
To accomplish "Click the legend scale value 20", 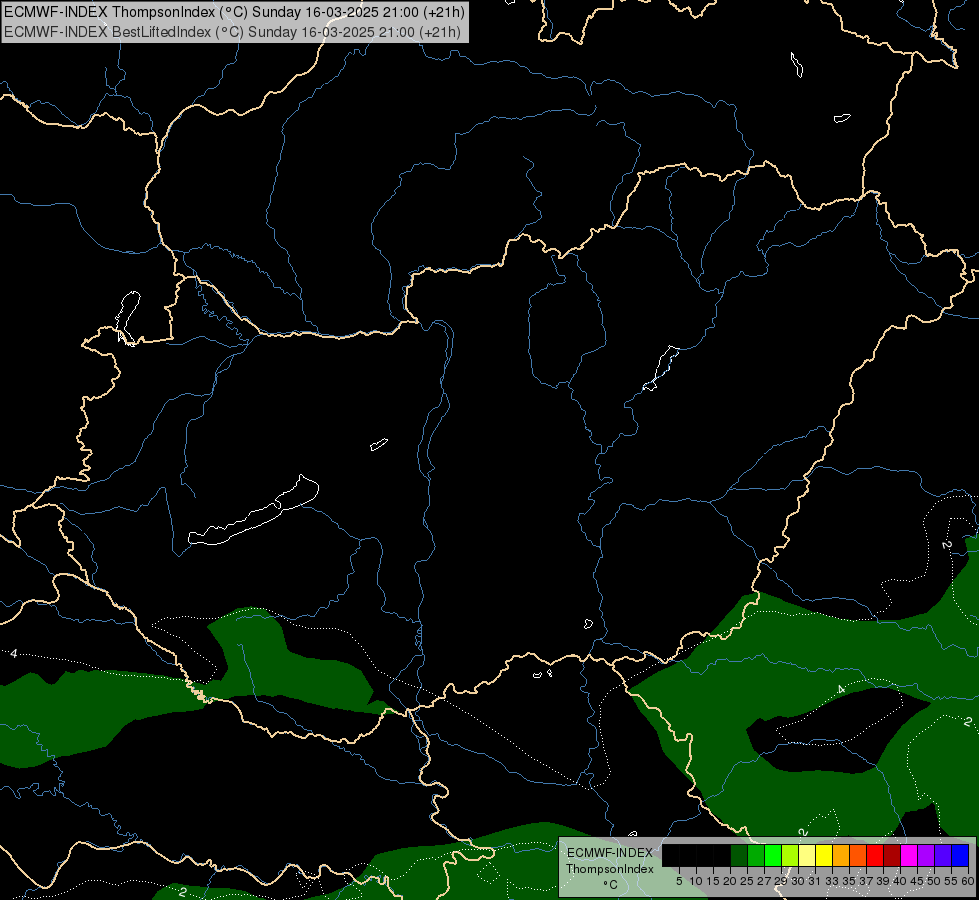I will click(730, 881).
